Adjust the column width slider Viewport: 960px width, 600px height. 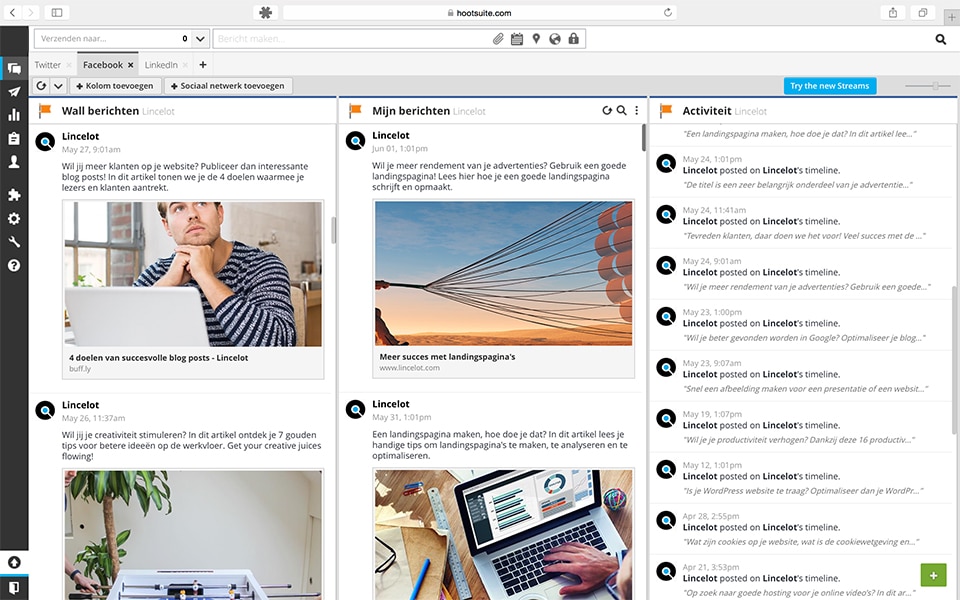tap(936, 86)
